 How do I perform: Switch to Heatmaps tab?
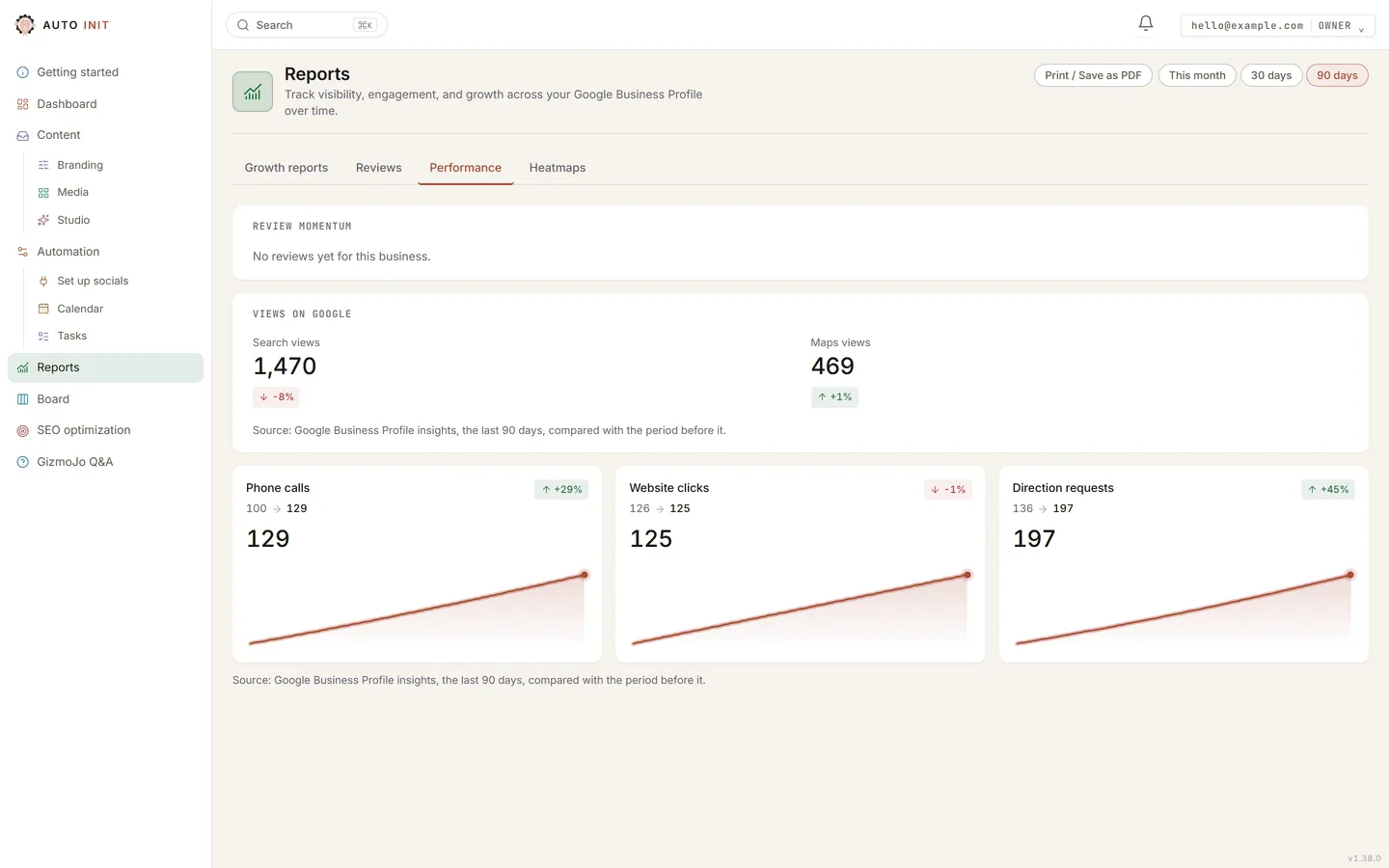point(558,168)
